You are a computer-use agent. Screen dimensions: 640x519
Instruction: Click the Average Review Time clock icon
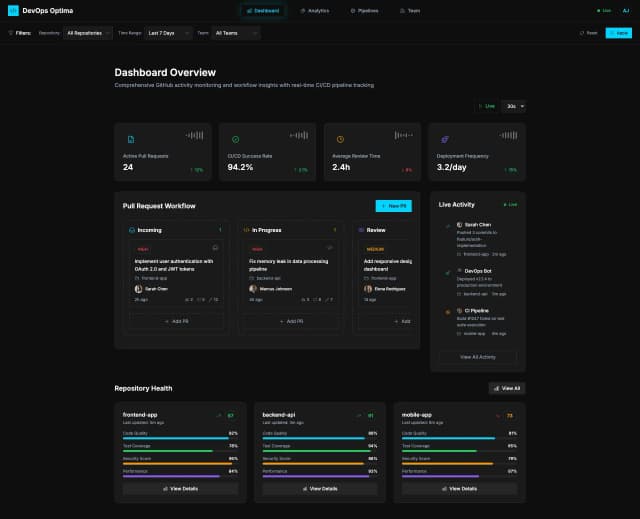coord(340,139)
